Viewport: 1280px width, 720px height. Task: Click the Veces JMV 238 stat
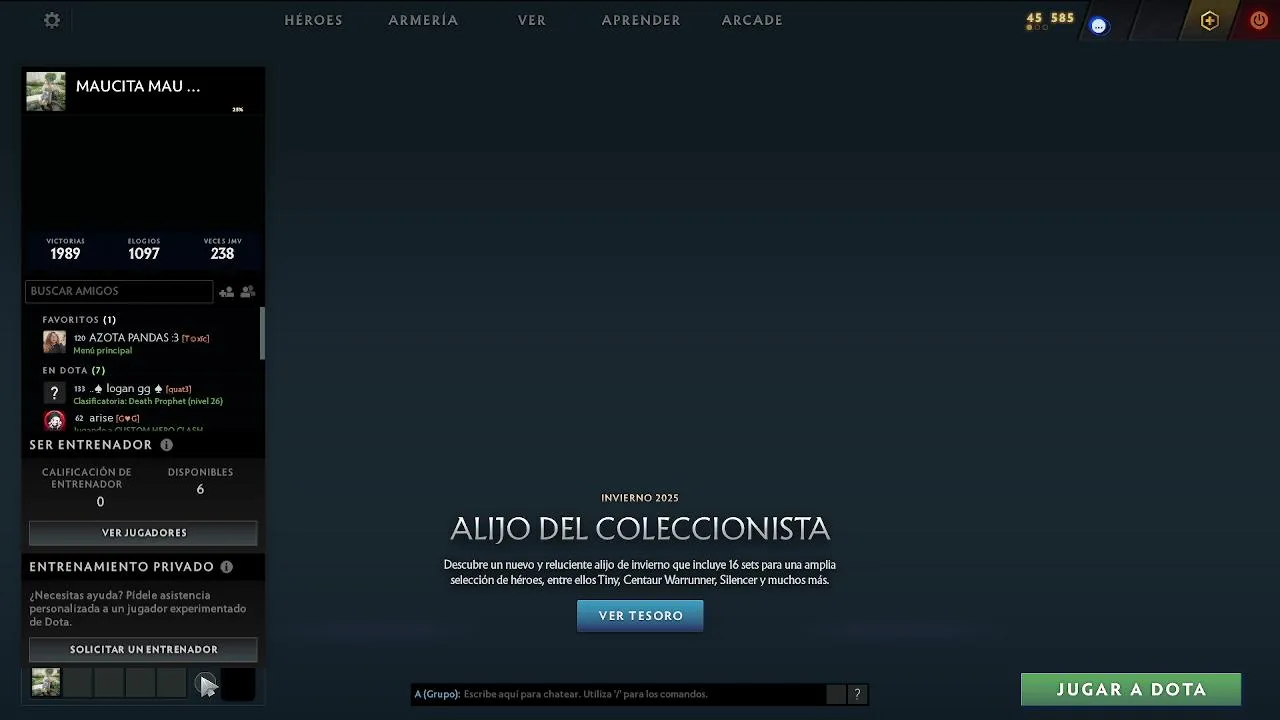pos(222,249)
